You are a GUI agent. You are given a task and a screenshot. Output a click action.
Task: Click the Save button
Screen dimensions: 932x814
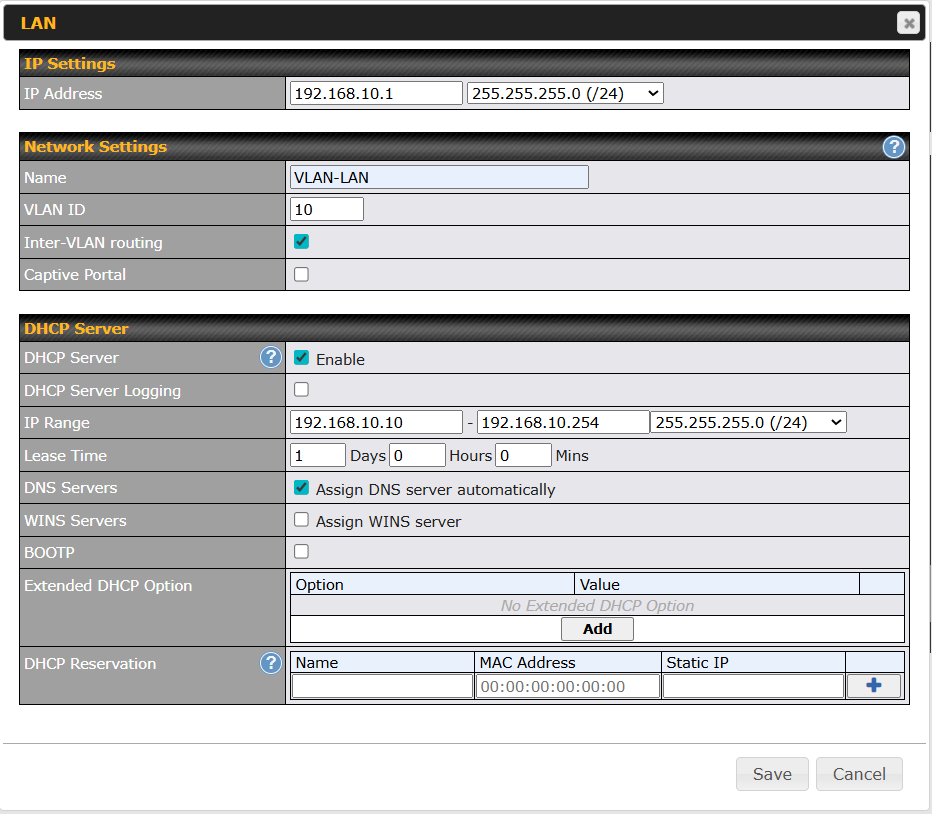point(772,774)
